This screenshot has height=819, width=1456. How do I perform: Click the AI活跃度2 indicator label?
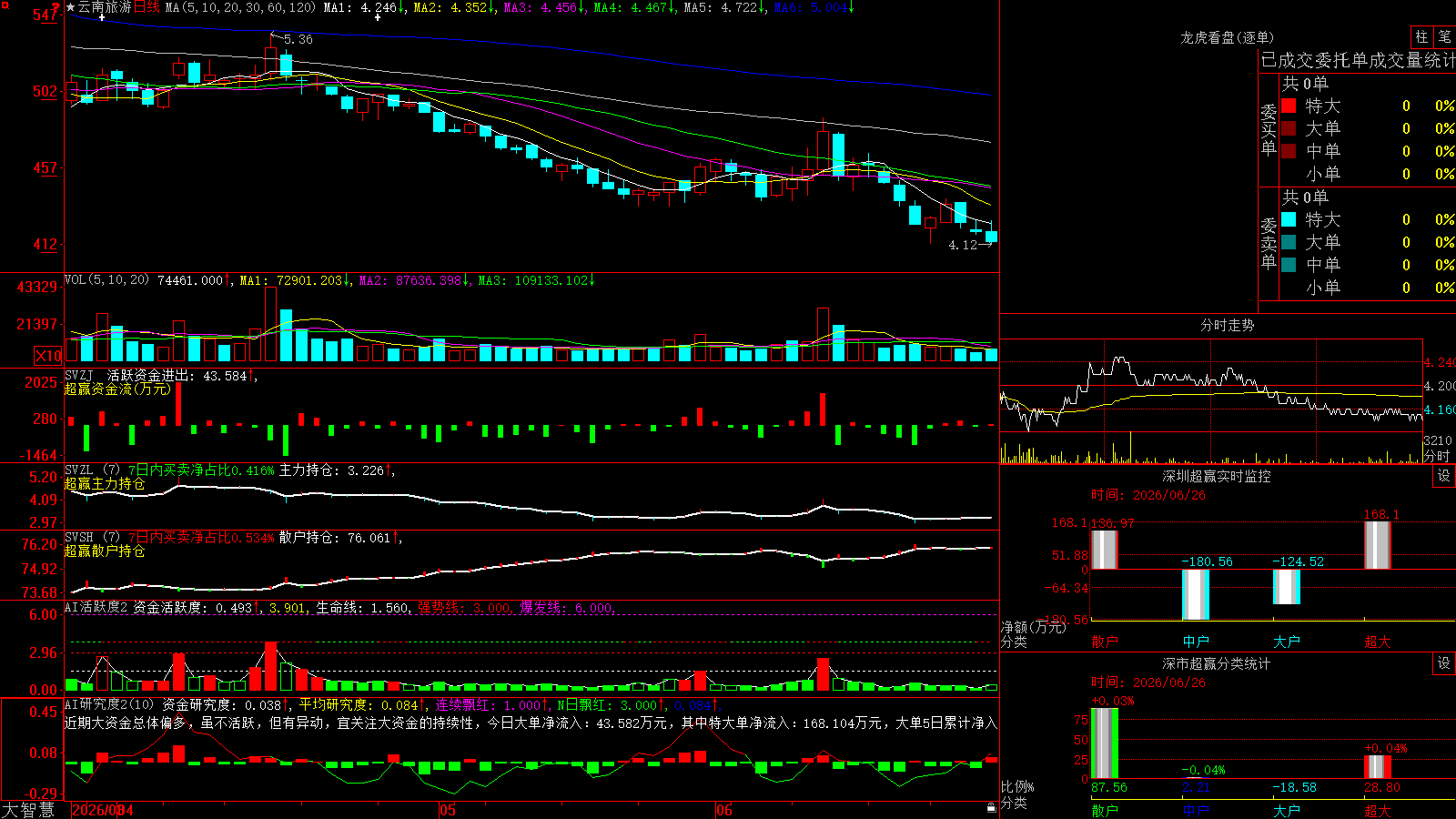pyautogui.click(x=96, y=607)
